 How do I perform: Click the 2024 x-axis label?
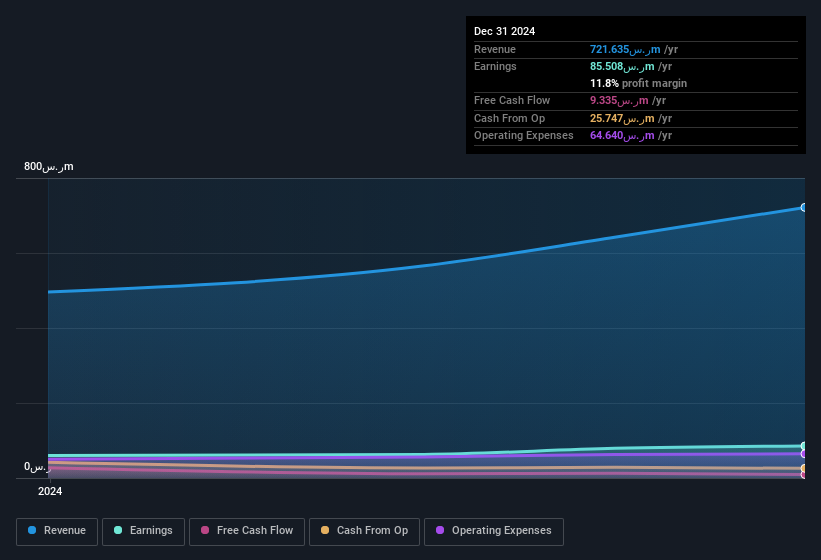[x=50, y=491]
